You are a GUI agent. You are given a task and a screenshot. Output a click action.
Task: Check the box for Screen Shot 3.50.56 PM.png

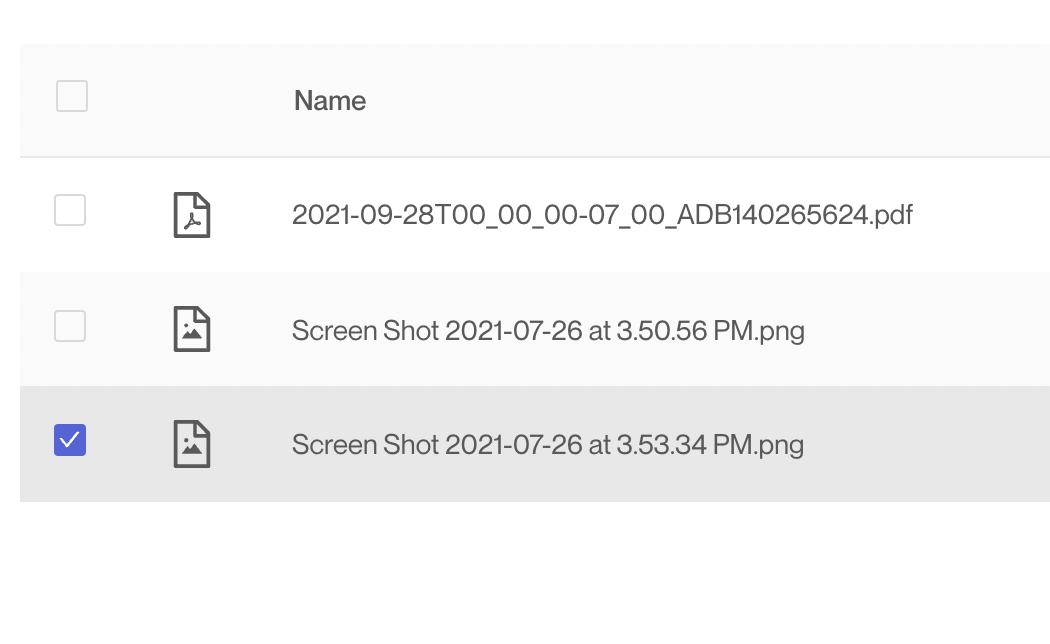(70, 326)
